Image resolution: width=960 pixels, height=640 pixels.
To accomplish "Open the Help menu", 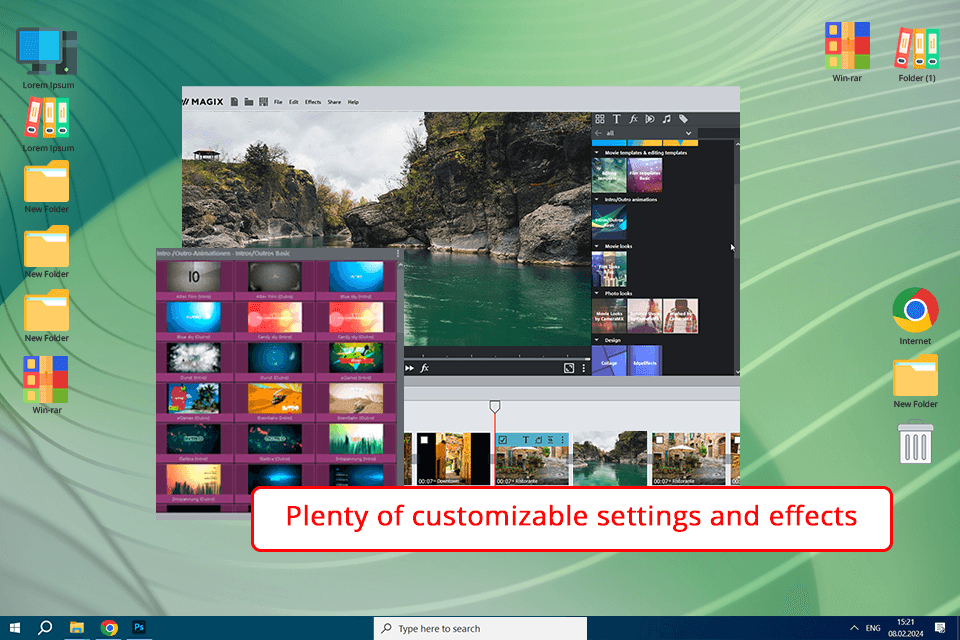I will [x=353, y=102].
